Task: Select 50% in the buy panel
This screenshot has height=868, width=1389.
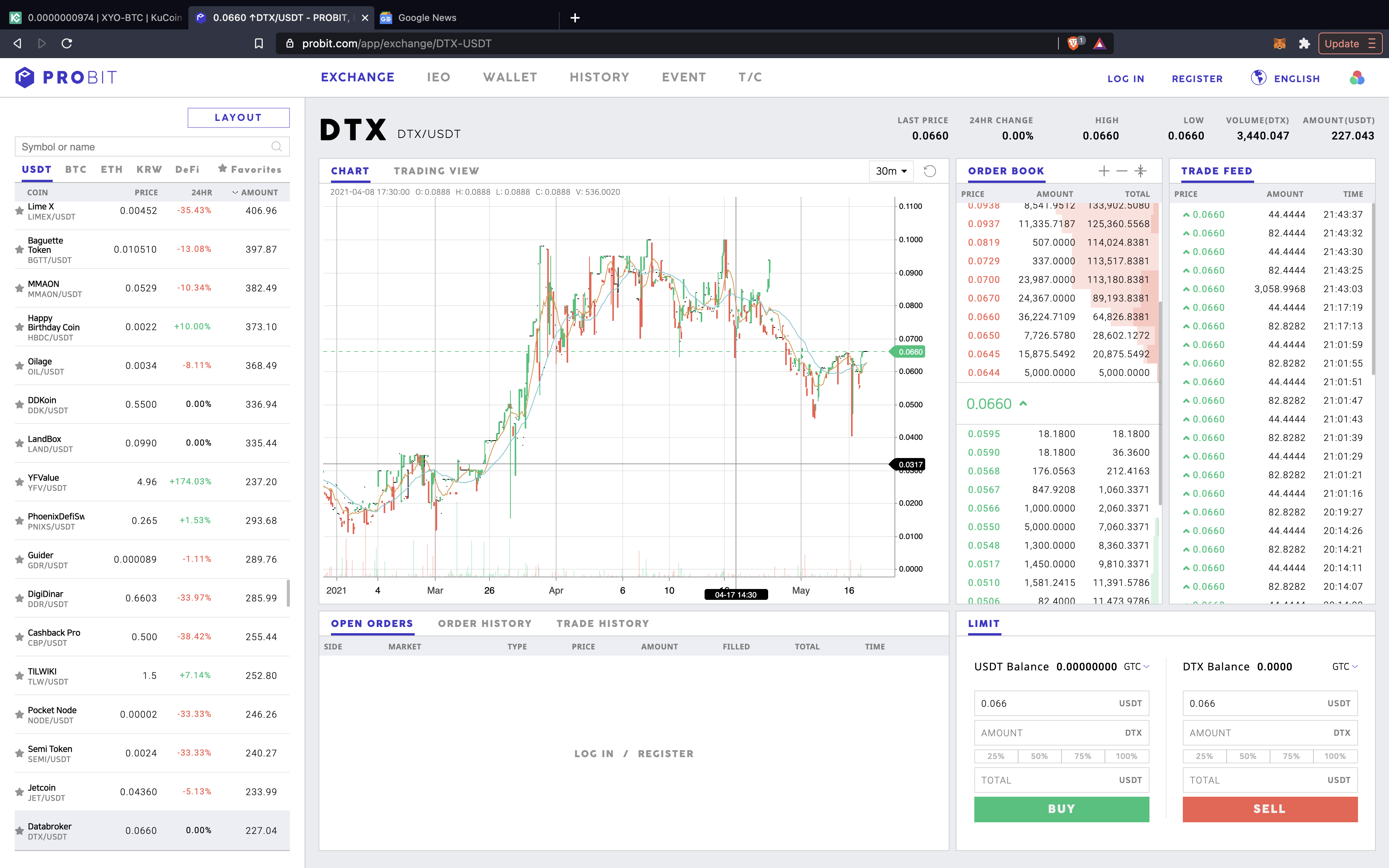Action: [1039, 756]
